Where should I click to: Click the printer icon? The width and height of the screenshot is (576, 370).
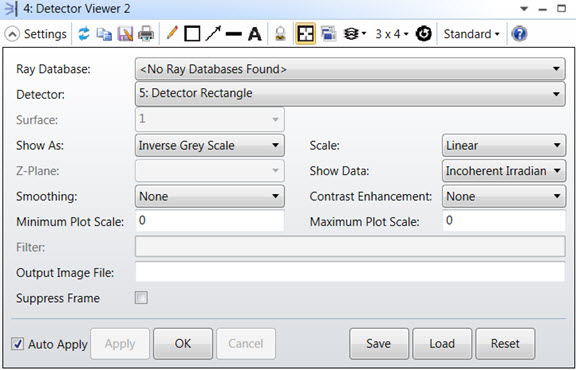point(146,34)
